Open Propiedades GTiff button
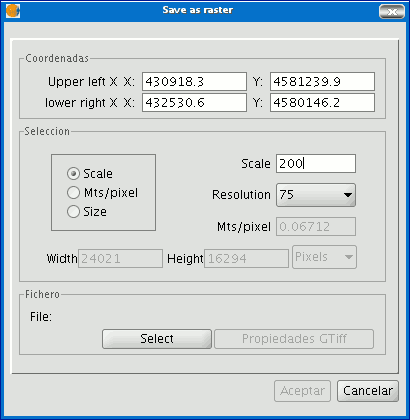410x420 pixels. tap(294, 339)
